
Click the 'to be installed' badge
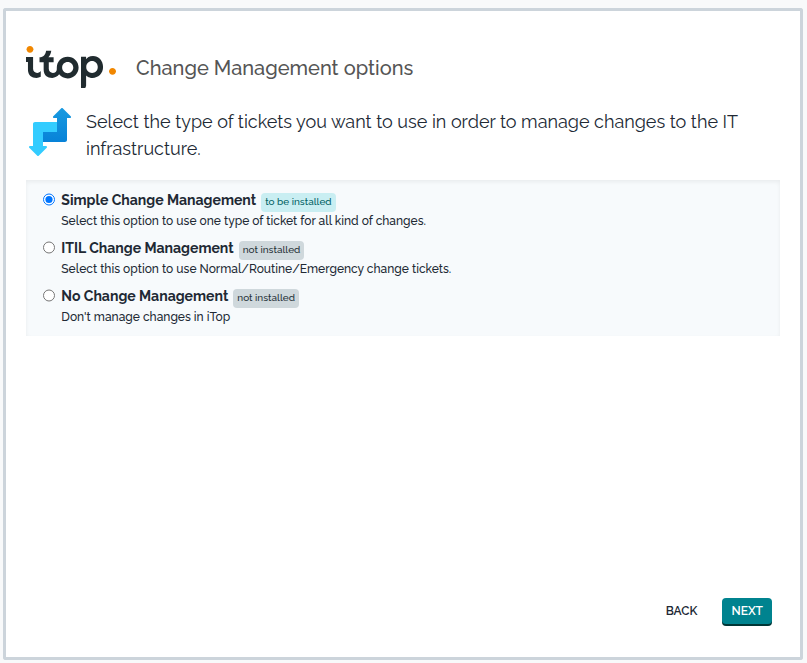299,202
